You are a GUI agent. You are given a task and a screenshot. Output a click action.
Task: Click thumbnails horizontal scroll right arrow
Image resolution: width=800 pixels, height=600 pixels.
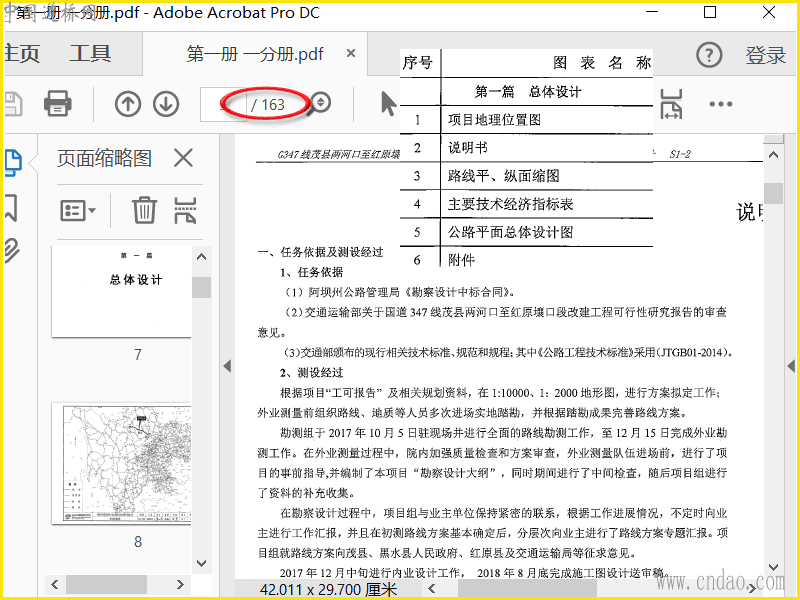pyautogui.click(x=180, y=584)
